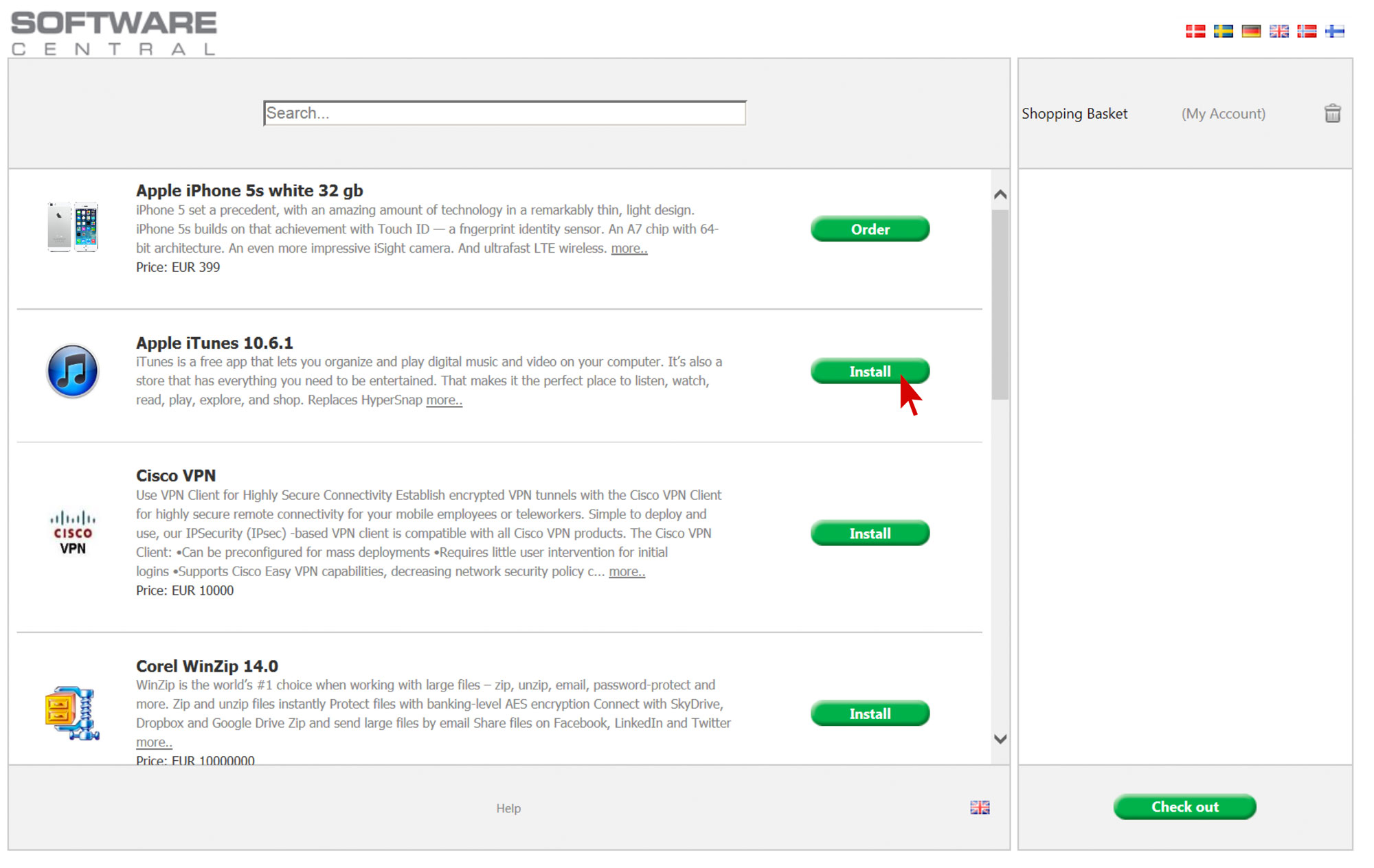Click the scroll up arrow of product list
This screenshot has height=868, width=1374.
click(x=1000, y=195)
